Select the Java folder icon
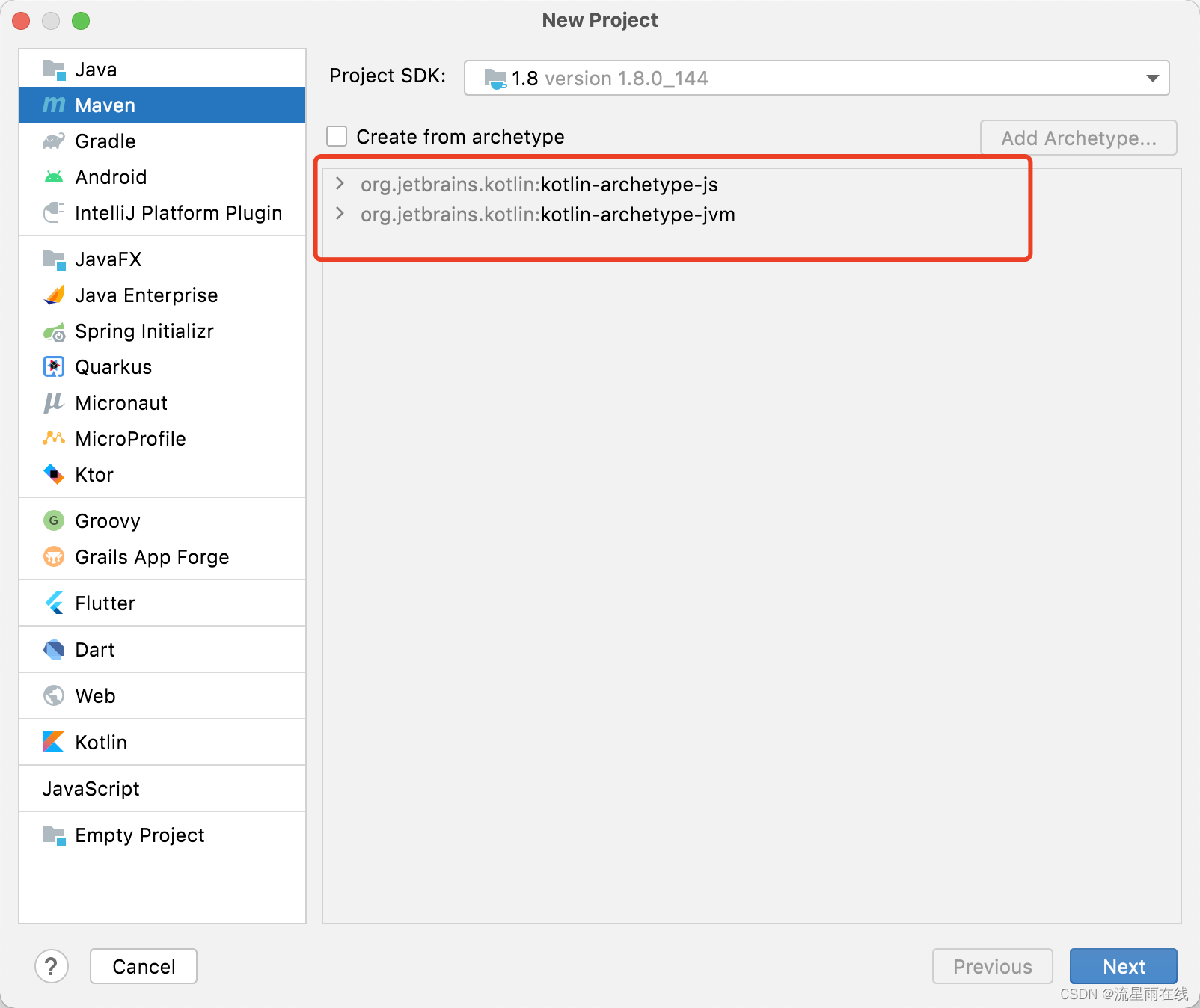Screen dimensions: 1200x1008 pos(54,70)
